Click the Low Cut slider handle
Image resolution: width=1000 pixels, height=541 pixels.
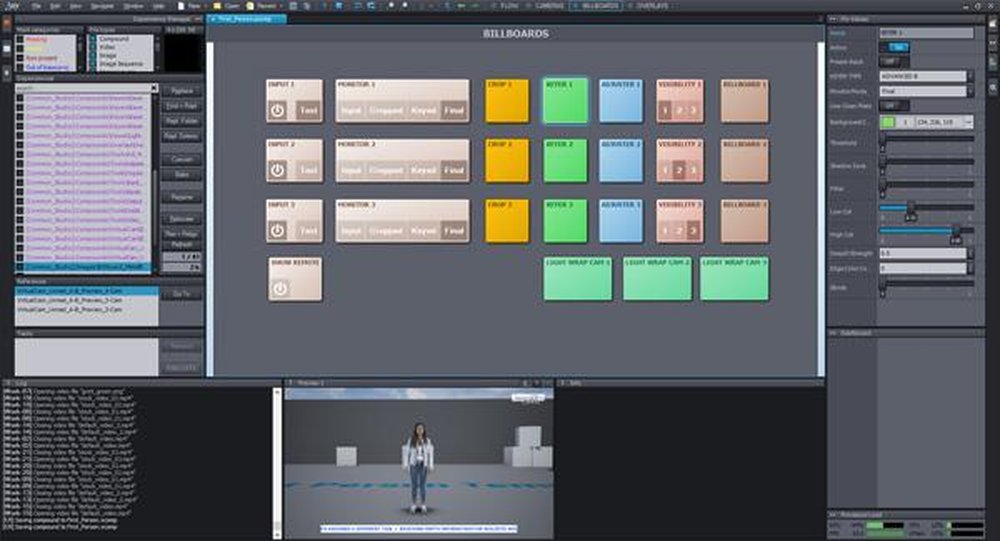point(911,209)
